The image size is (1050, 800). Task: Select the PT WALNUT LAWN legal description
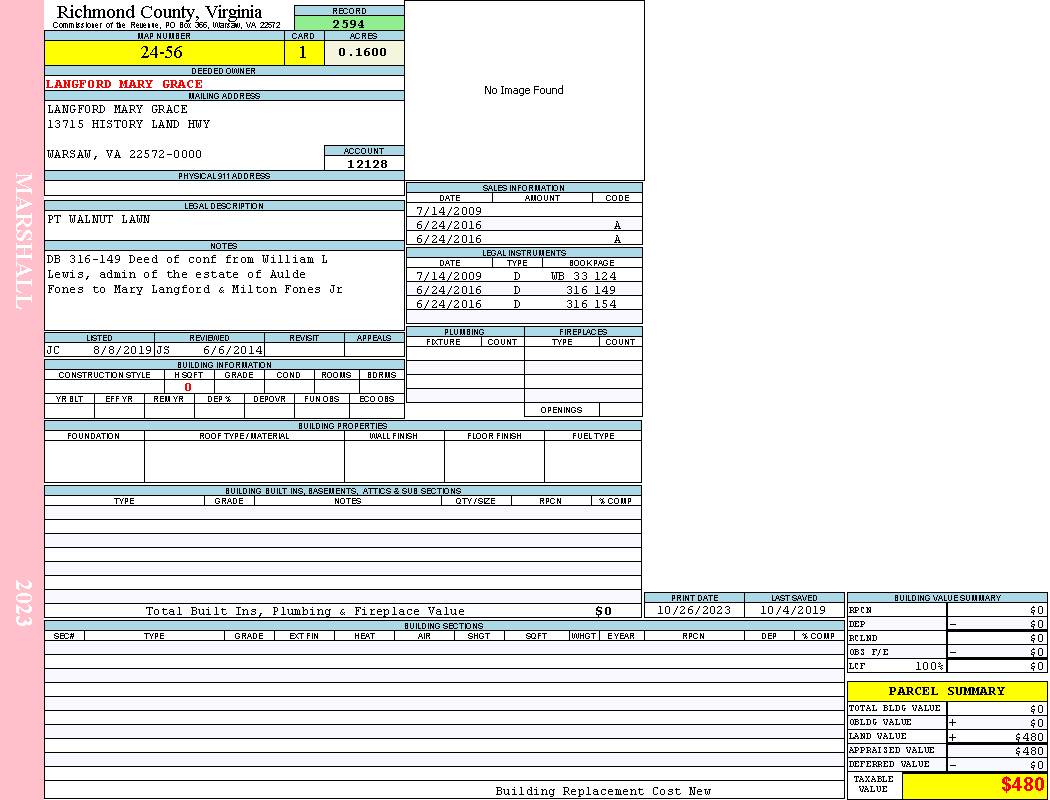pyautogui.click(x=99, y=219)
